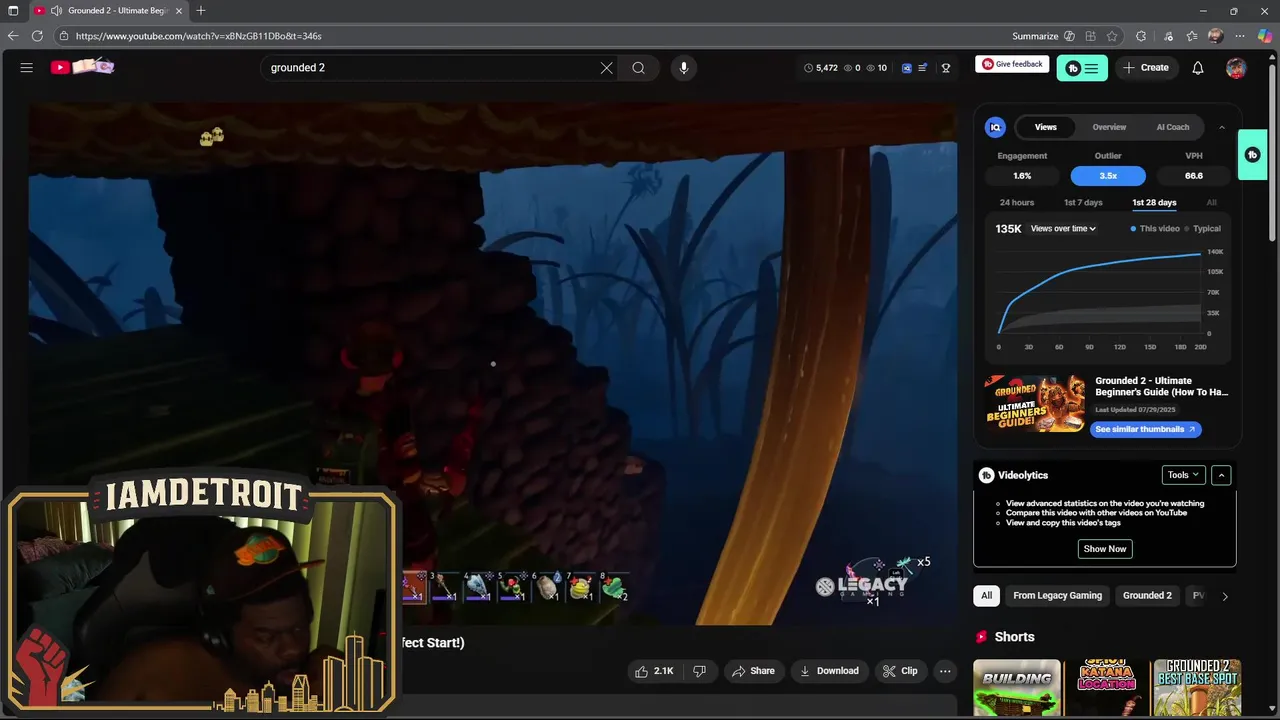Viewport: 1280px width, 720px height.
Task: Collapse the Videolytics panel chevron
Action: (1221, 475)
